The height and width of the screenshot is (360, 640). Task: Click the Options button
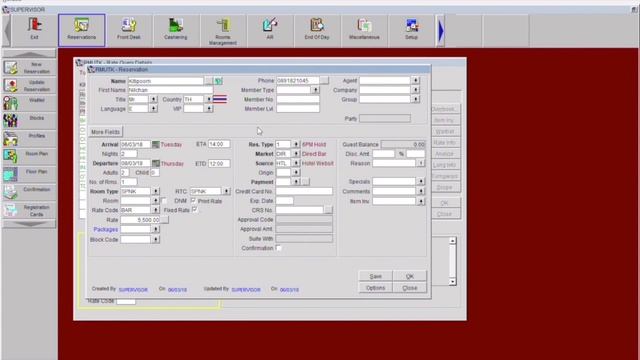(x=376, y=288)
